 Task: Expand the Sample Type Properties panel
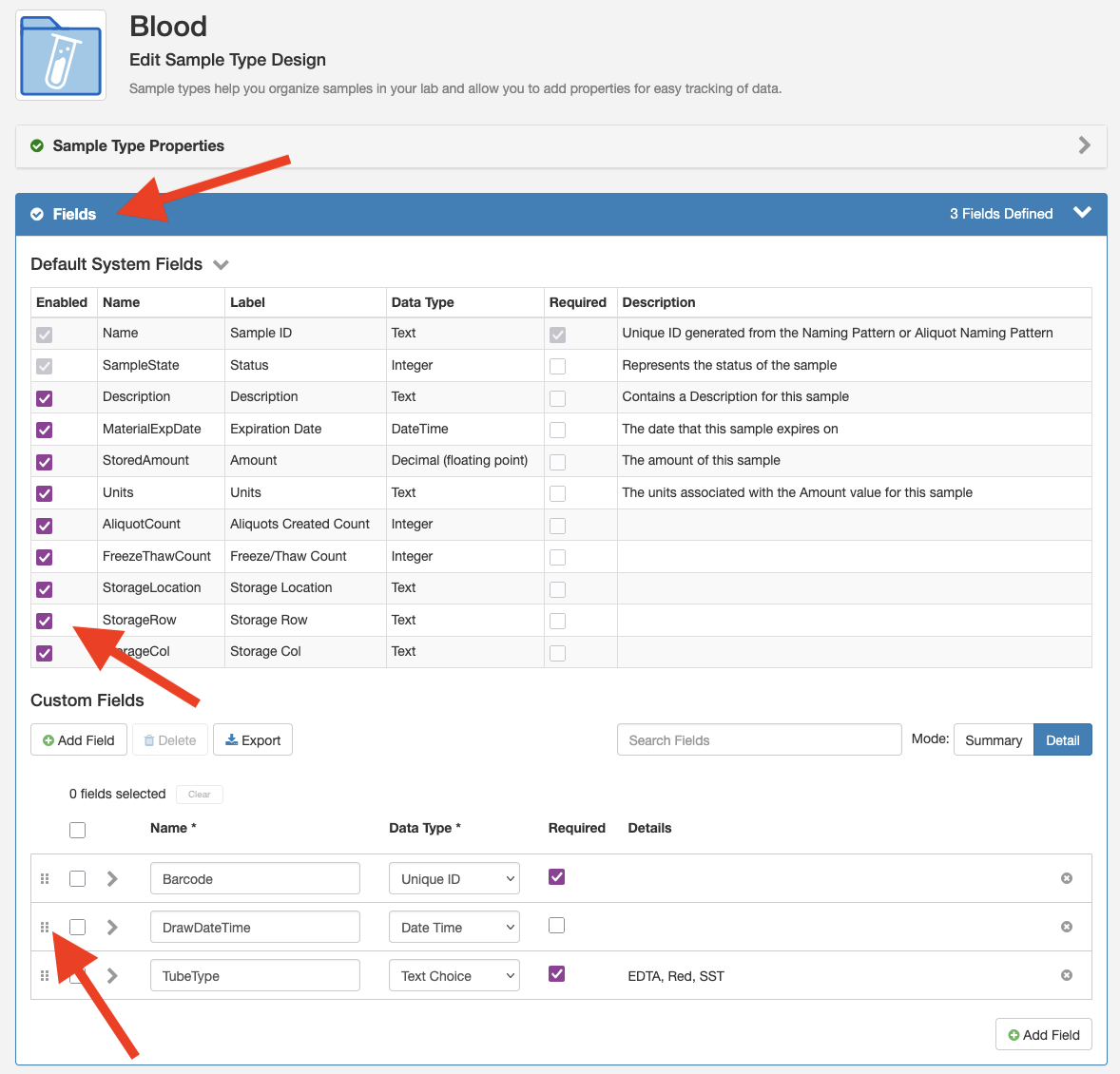[1084, 145]
